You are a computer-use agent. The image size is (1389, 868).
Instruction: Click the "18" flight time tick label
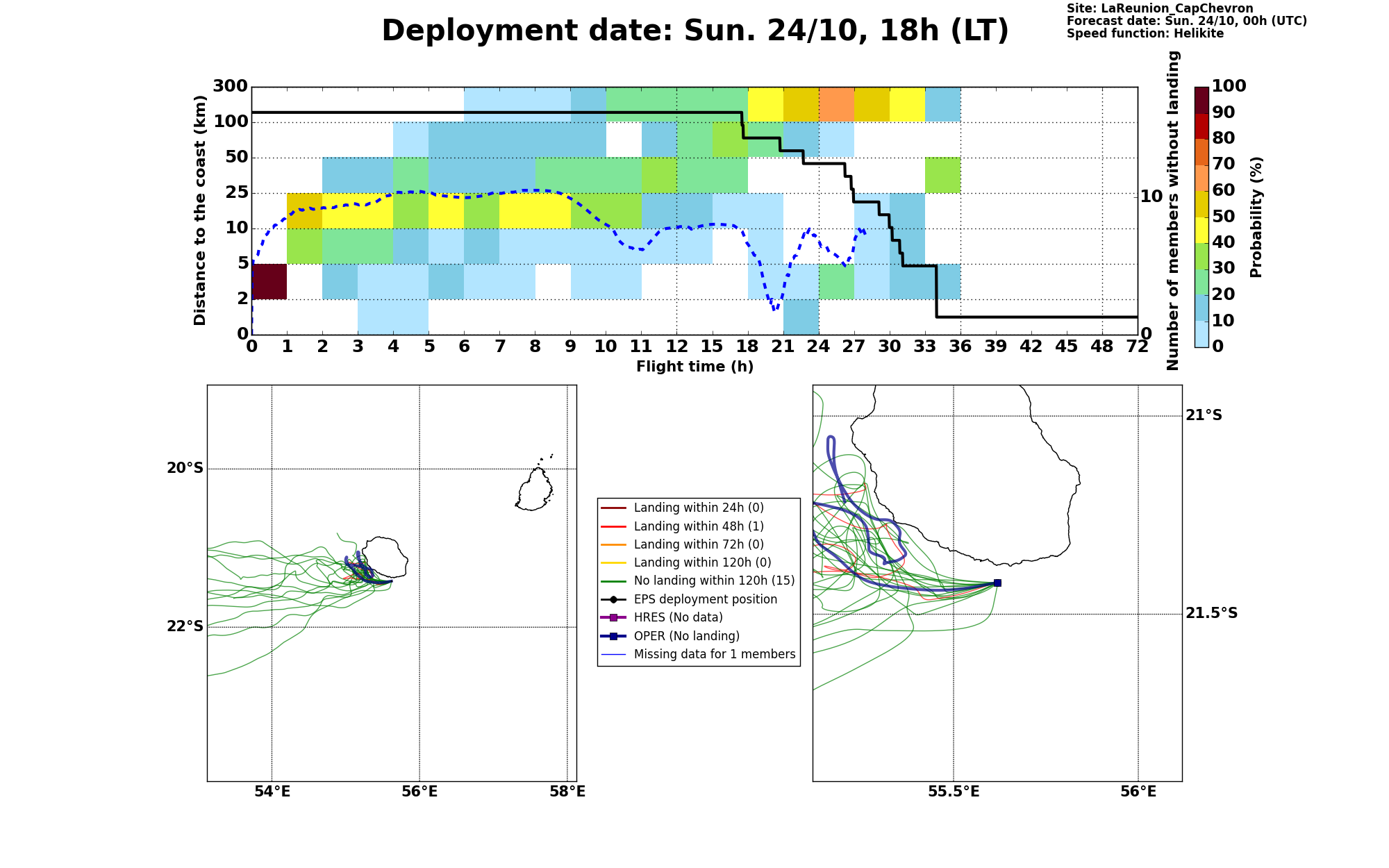tap(748, 346)
